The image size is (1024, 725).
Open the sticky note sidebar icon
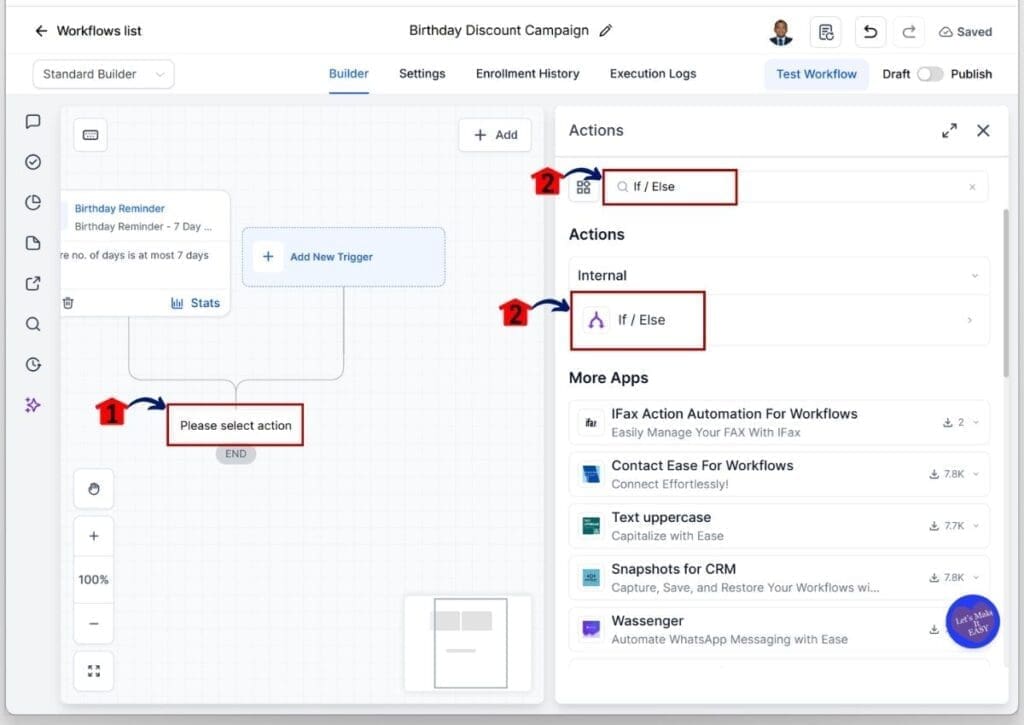pos(33,243)
